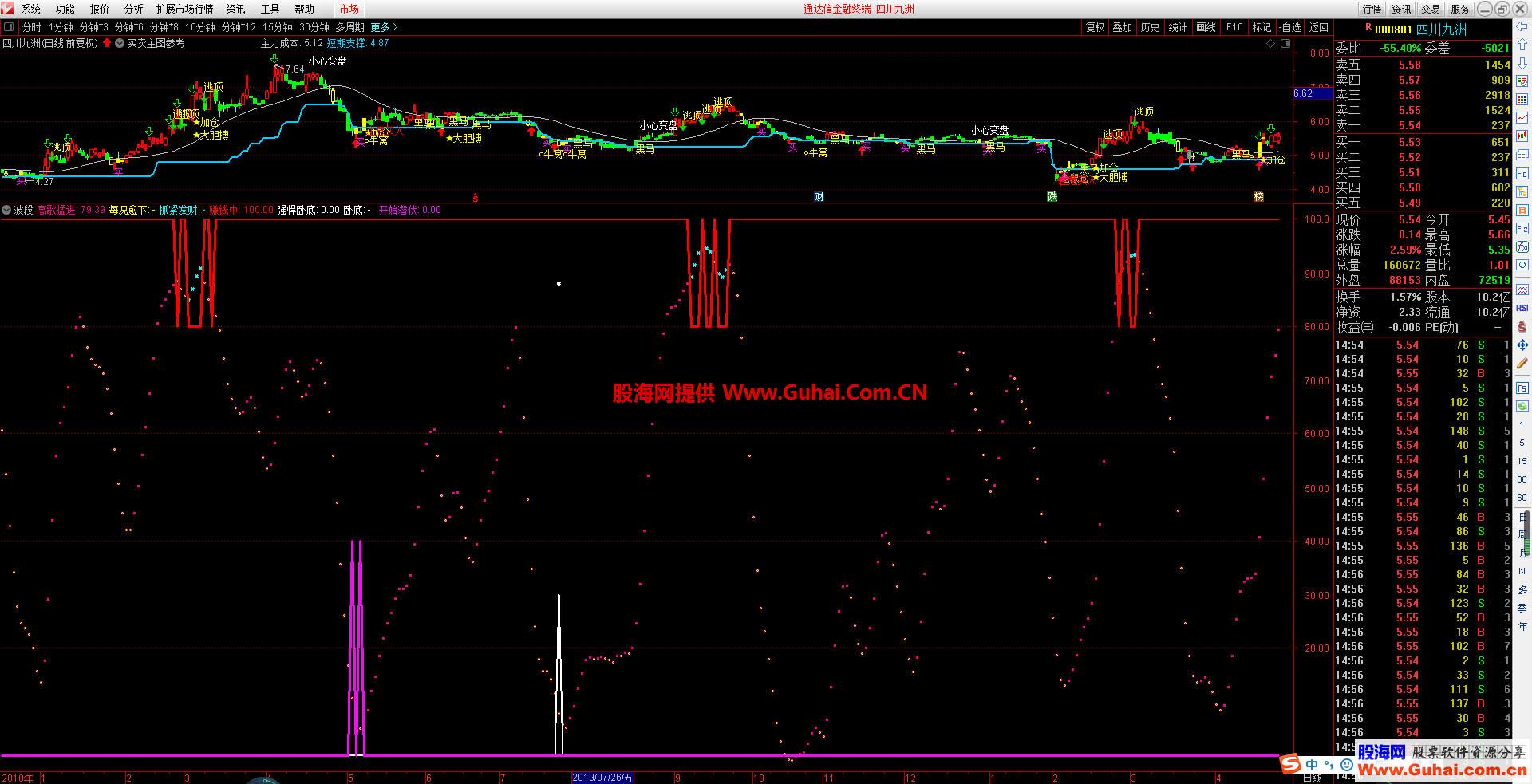Open the 叠加 overlay options

pyautogui.click(x=1123, y=27)
